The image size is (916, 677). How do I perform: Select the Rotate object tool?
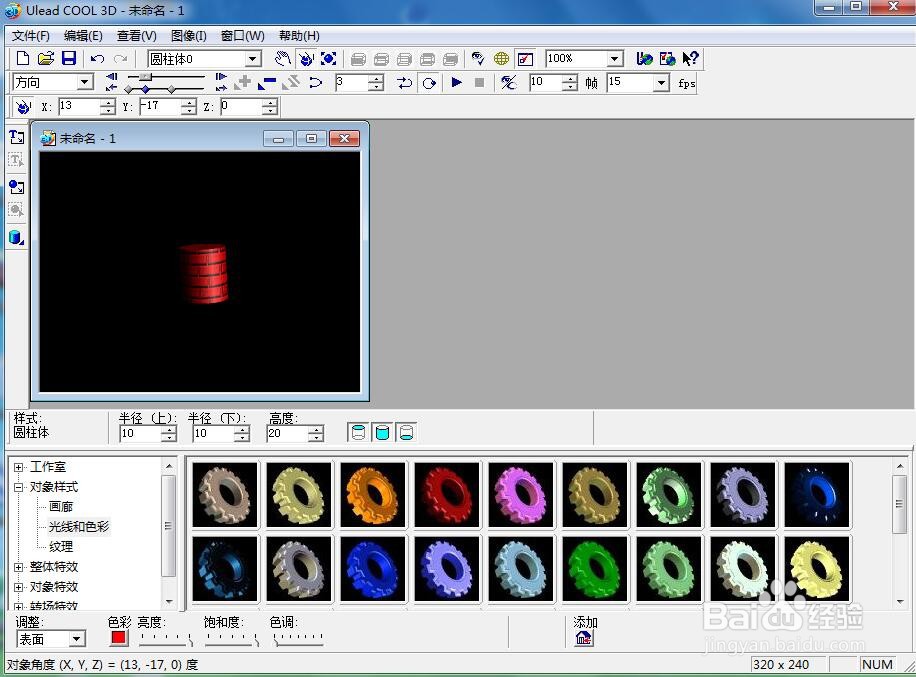(306, 58)
